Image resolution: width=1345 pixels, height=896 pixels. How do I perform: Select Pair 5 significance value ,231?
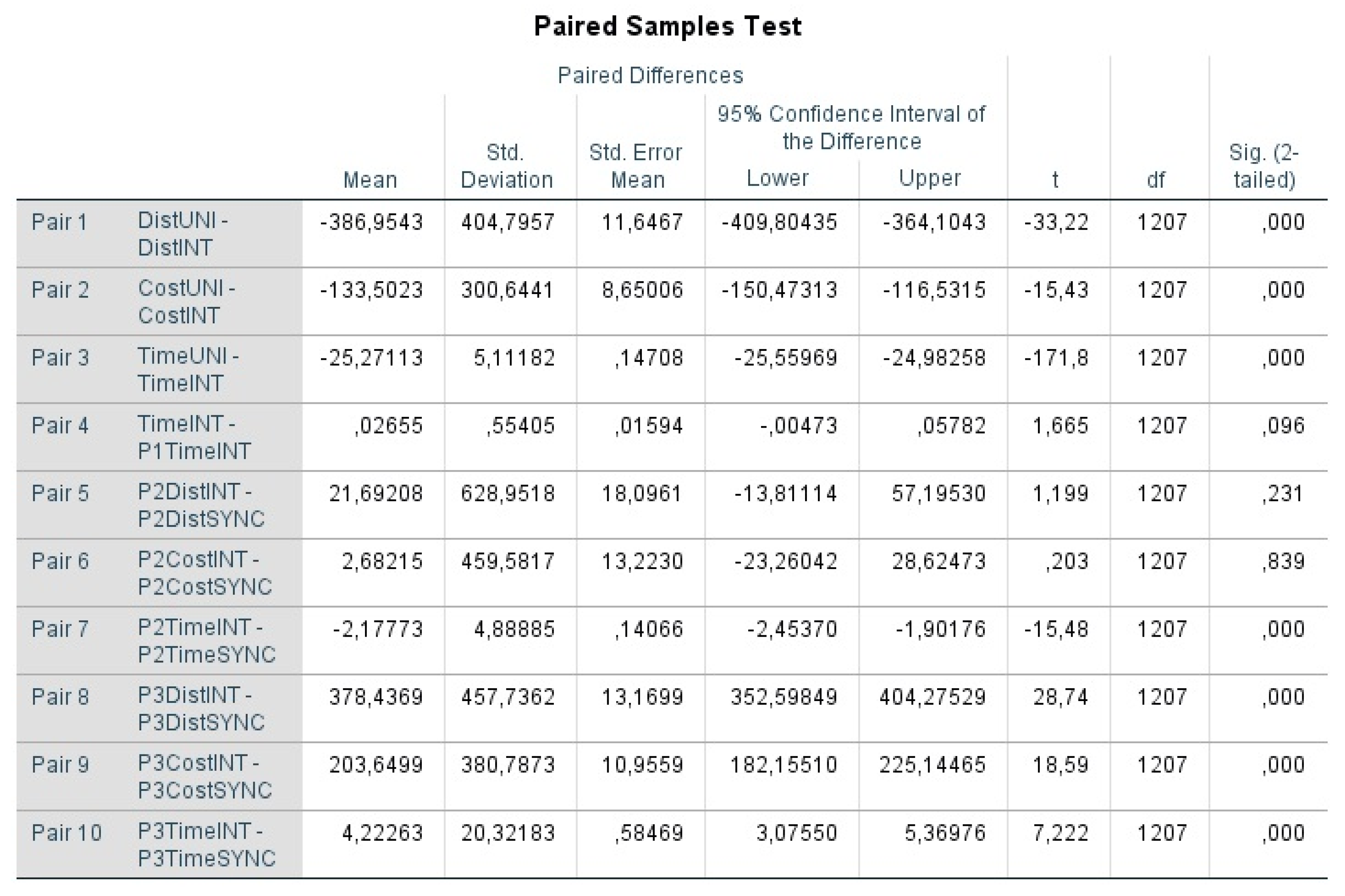[x=1283, y=493]
